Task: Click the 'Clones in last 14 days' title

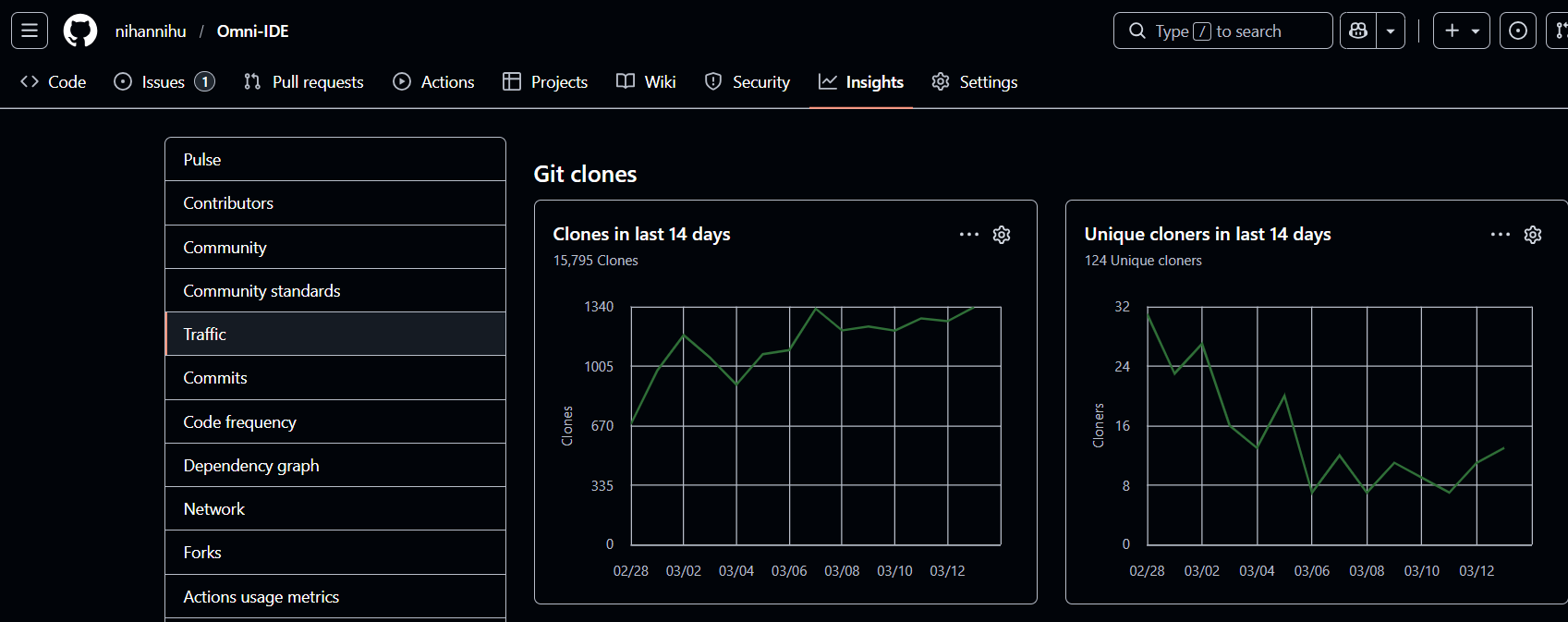Action: pos(642,234)
